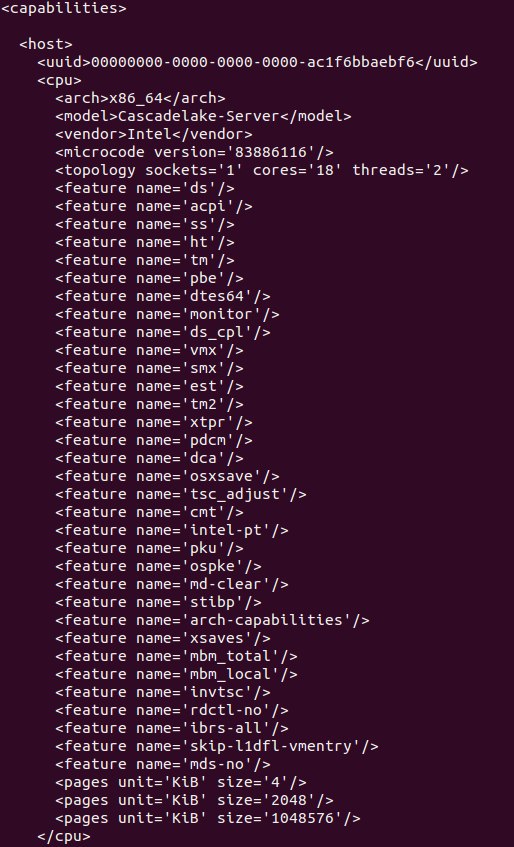Click the feature named 'monitor'

click(x=167, y=314)
